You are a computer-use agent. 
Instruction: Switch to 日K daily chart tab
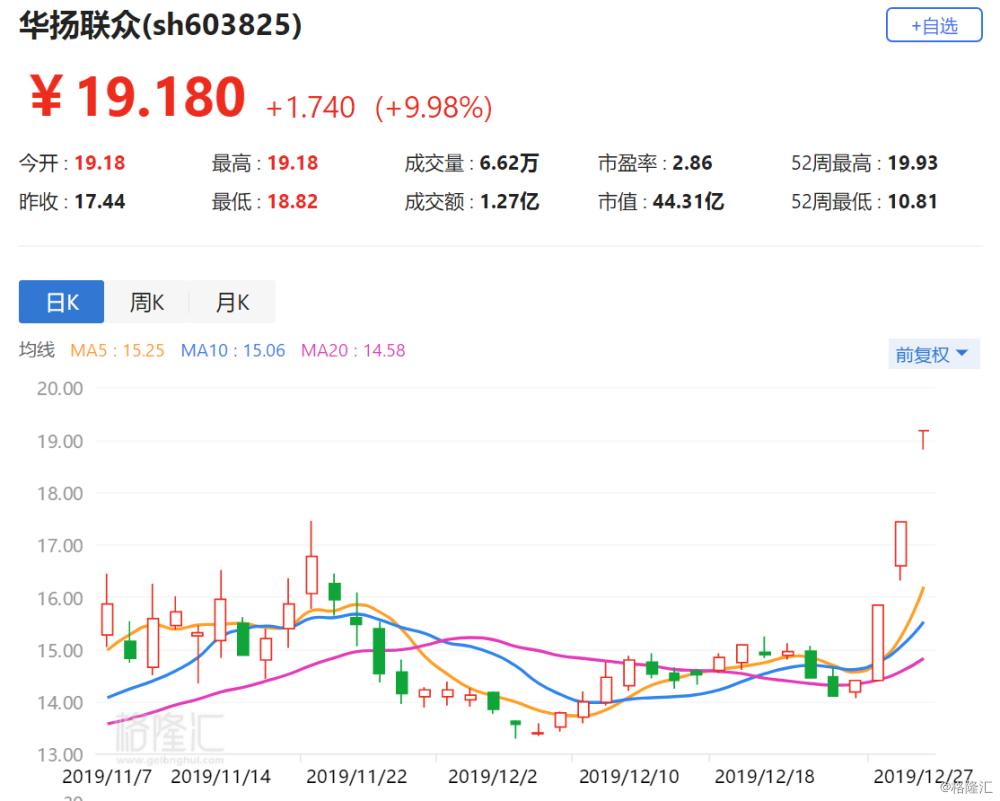coord(61,302)
